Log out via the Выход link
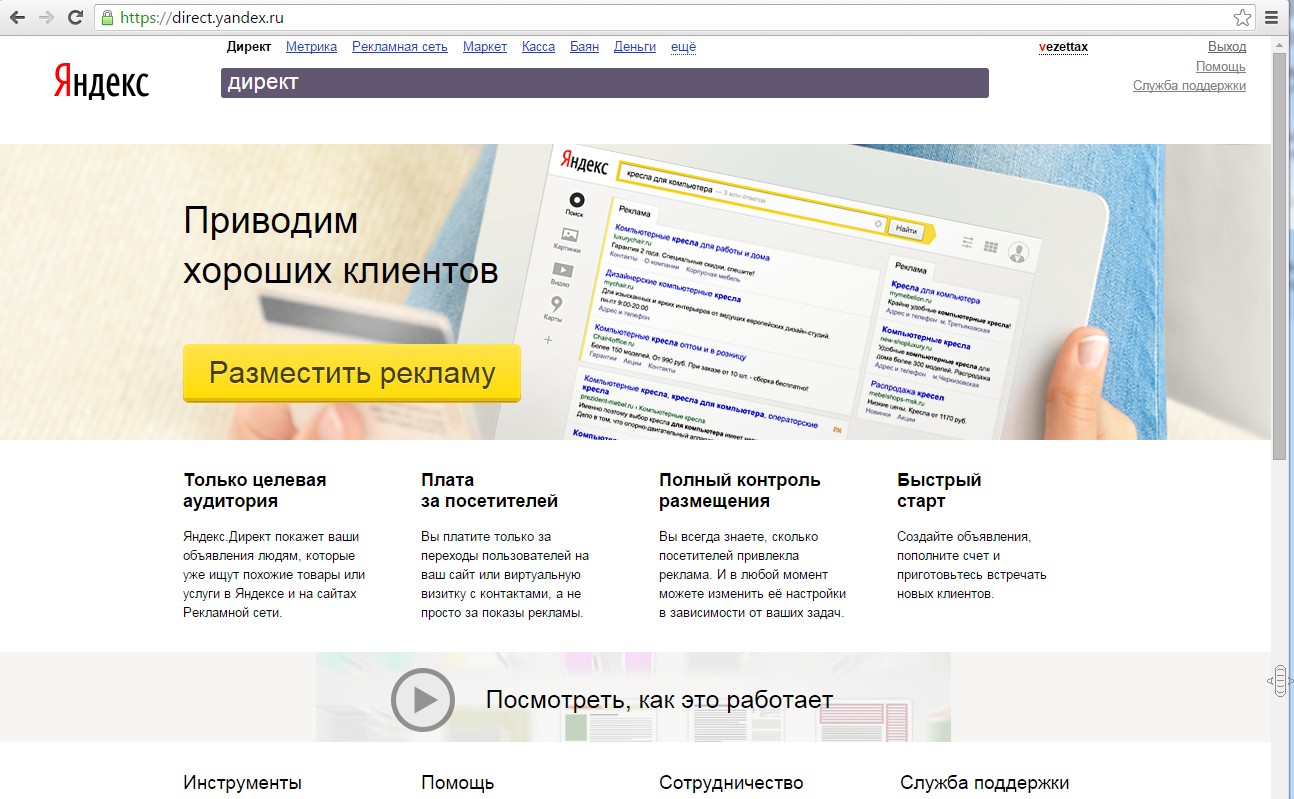 coord(1227,46)
